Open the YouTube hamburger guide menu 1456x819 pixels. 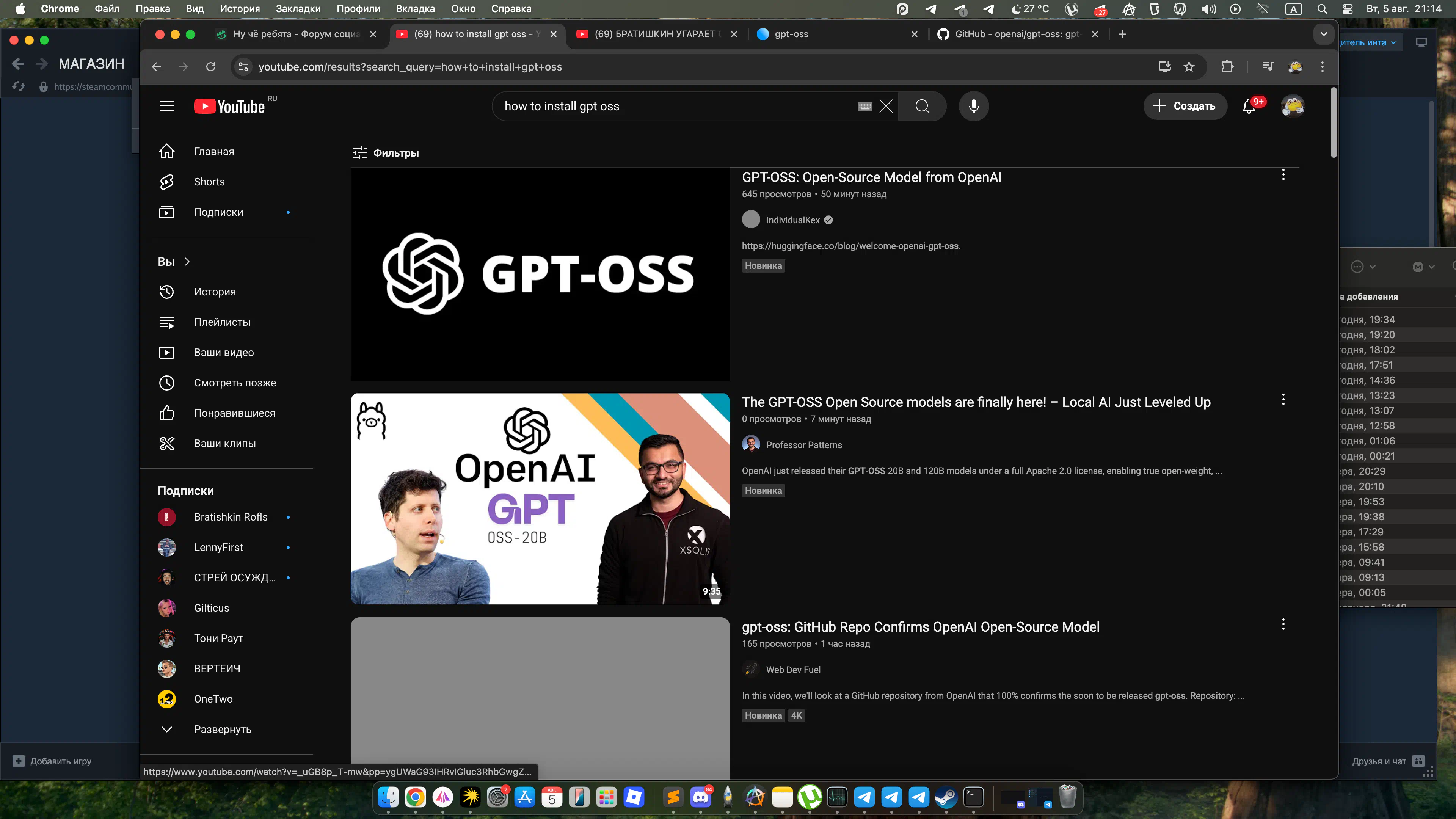coord(166,106)
